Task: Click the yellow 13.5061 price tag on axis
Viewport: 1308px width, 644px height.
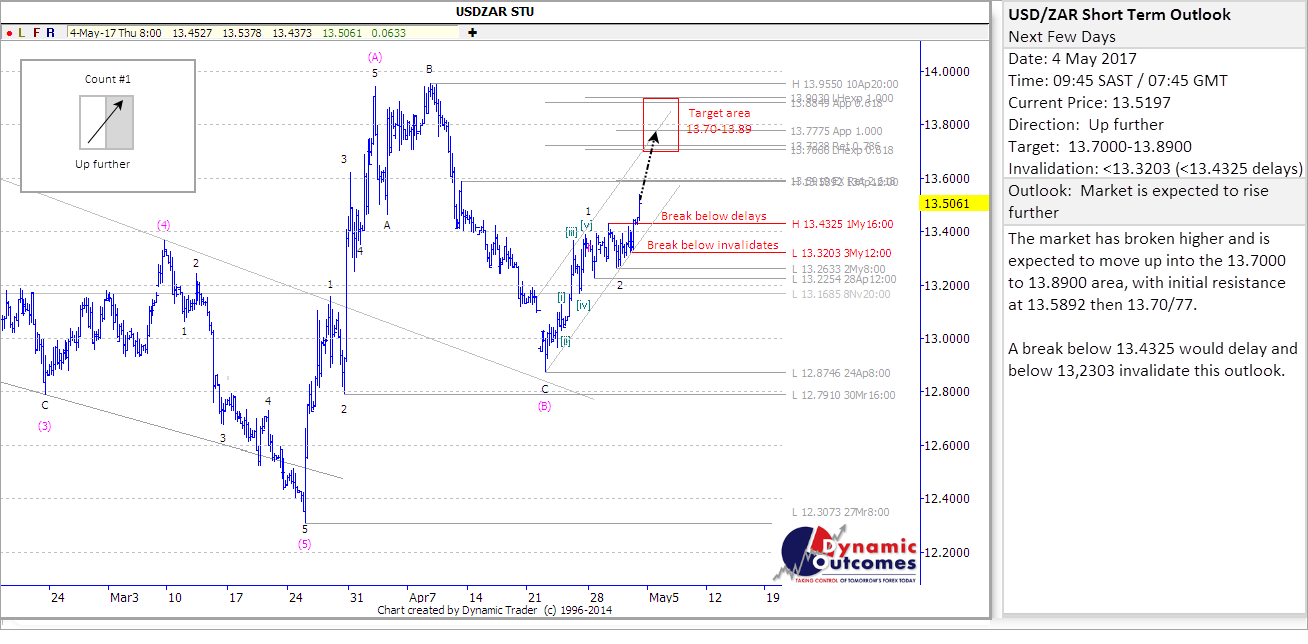Action: (x=955, y=203)
